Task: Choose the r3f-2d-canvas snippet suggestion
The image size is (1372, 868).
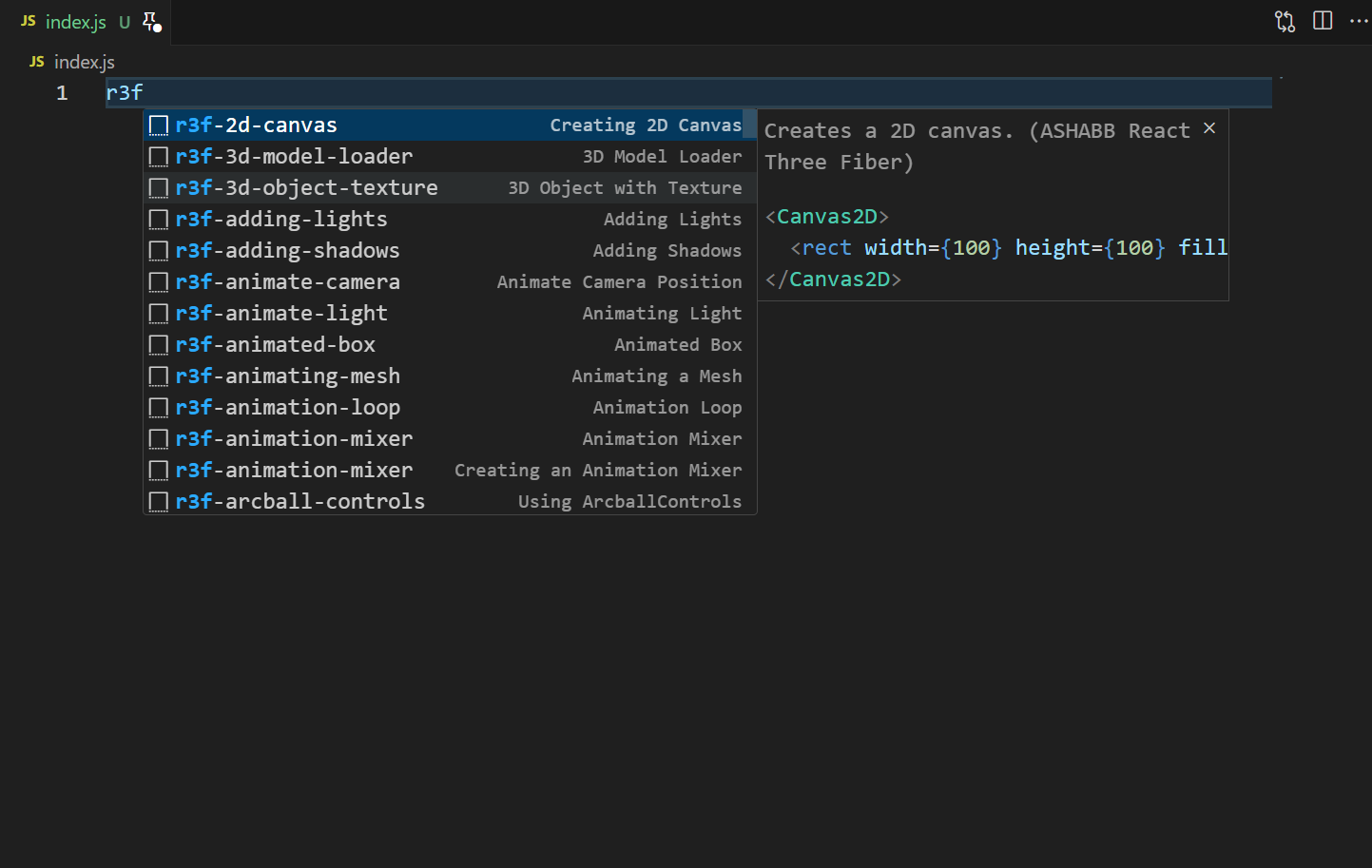Action: click(450, 125)
